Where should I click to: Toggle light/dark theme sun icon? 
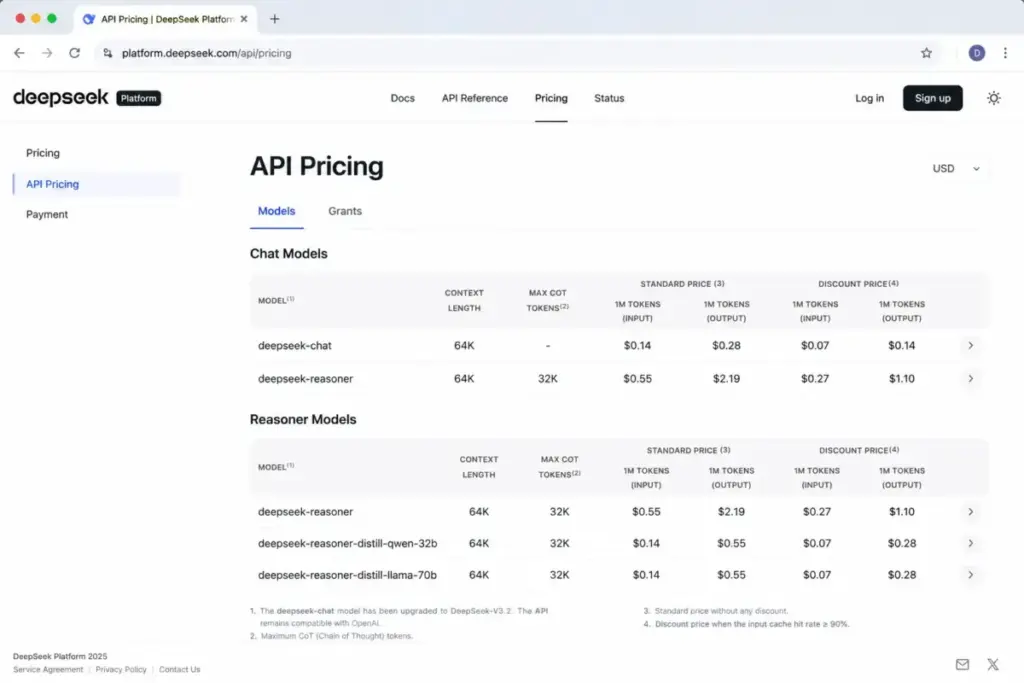pyautogui.click(x=993, y=98)
